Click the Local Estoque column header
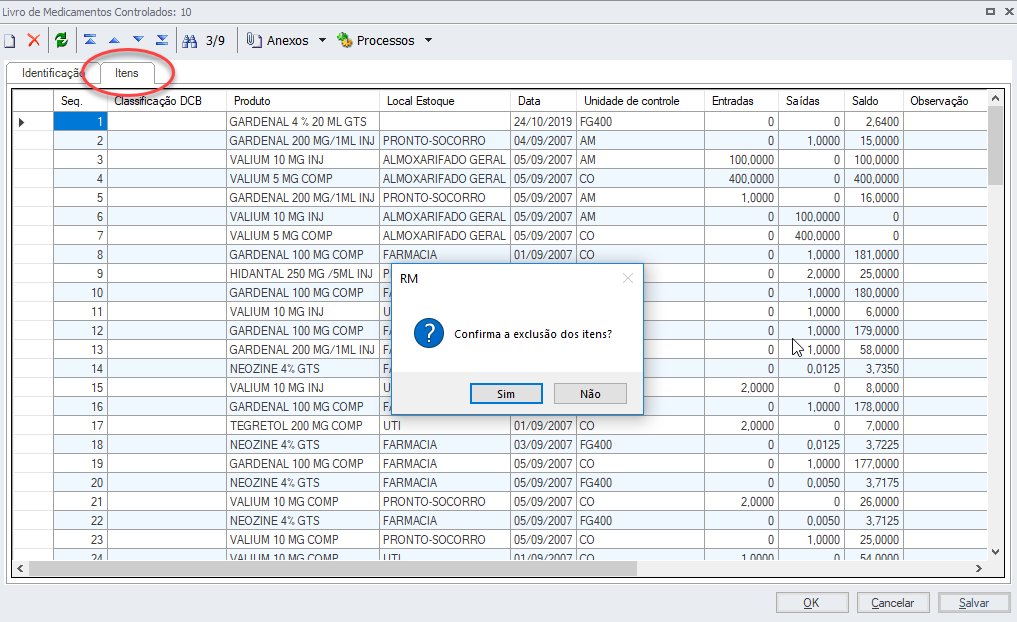This screenshot has height=622, width=1017. (444, 101)
